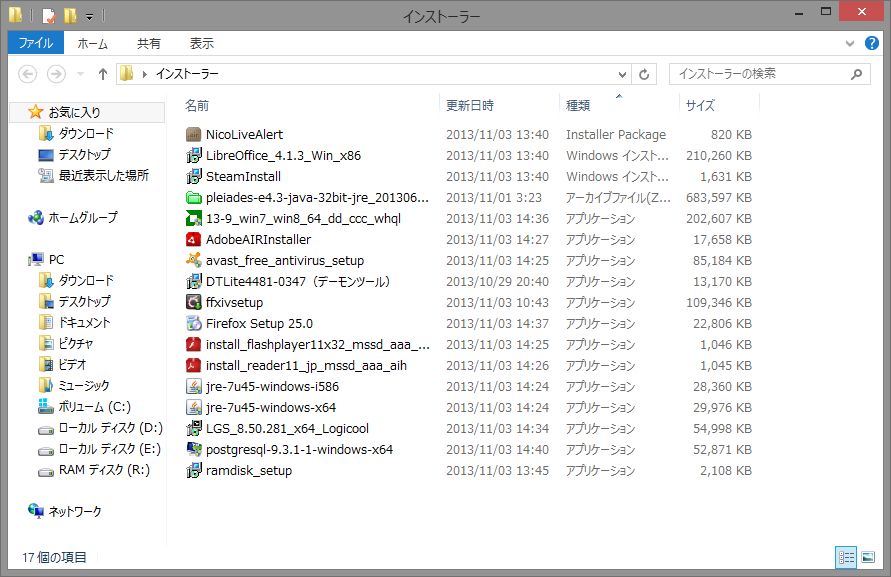
Task: Open the address bar history dropdown
Action: tap(622, 74)
